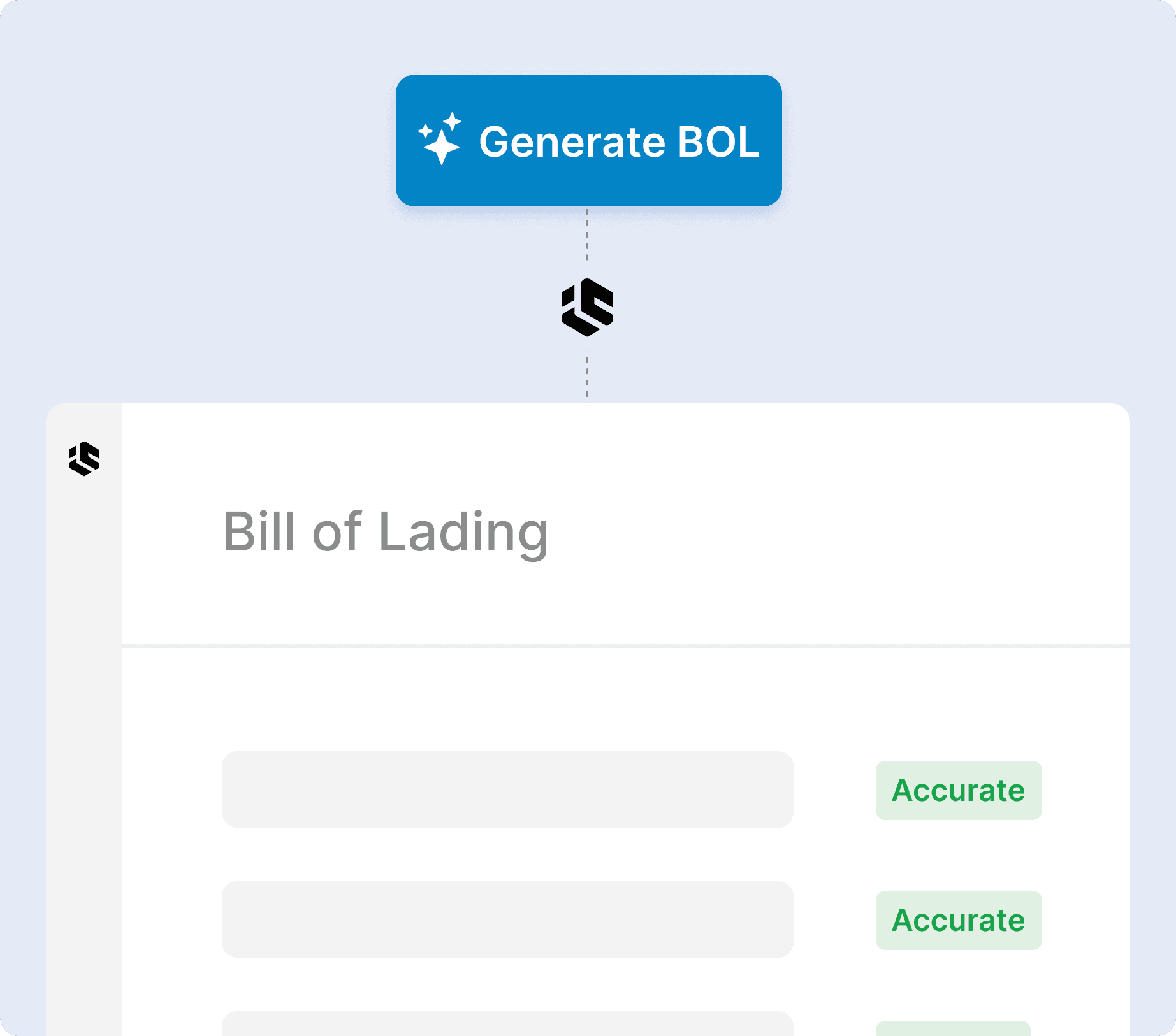Viewport: 1176px width, 1036px height.
Task: Click the "BOL" text on the blue button
Action: pos(718,141)
